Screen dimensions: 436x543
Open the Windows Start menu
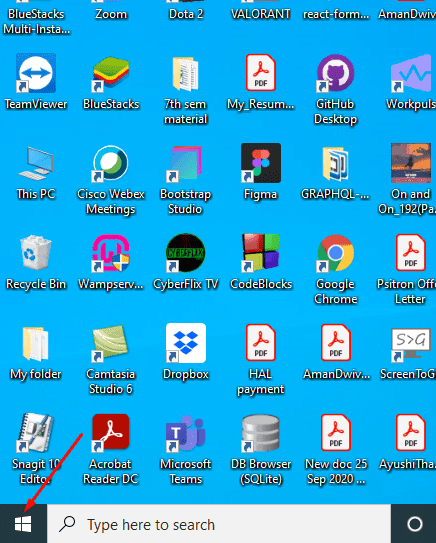(x=23, y=524)
